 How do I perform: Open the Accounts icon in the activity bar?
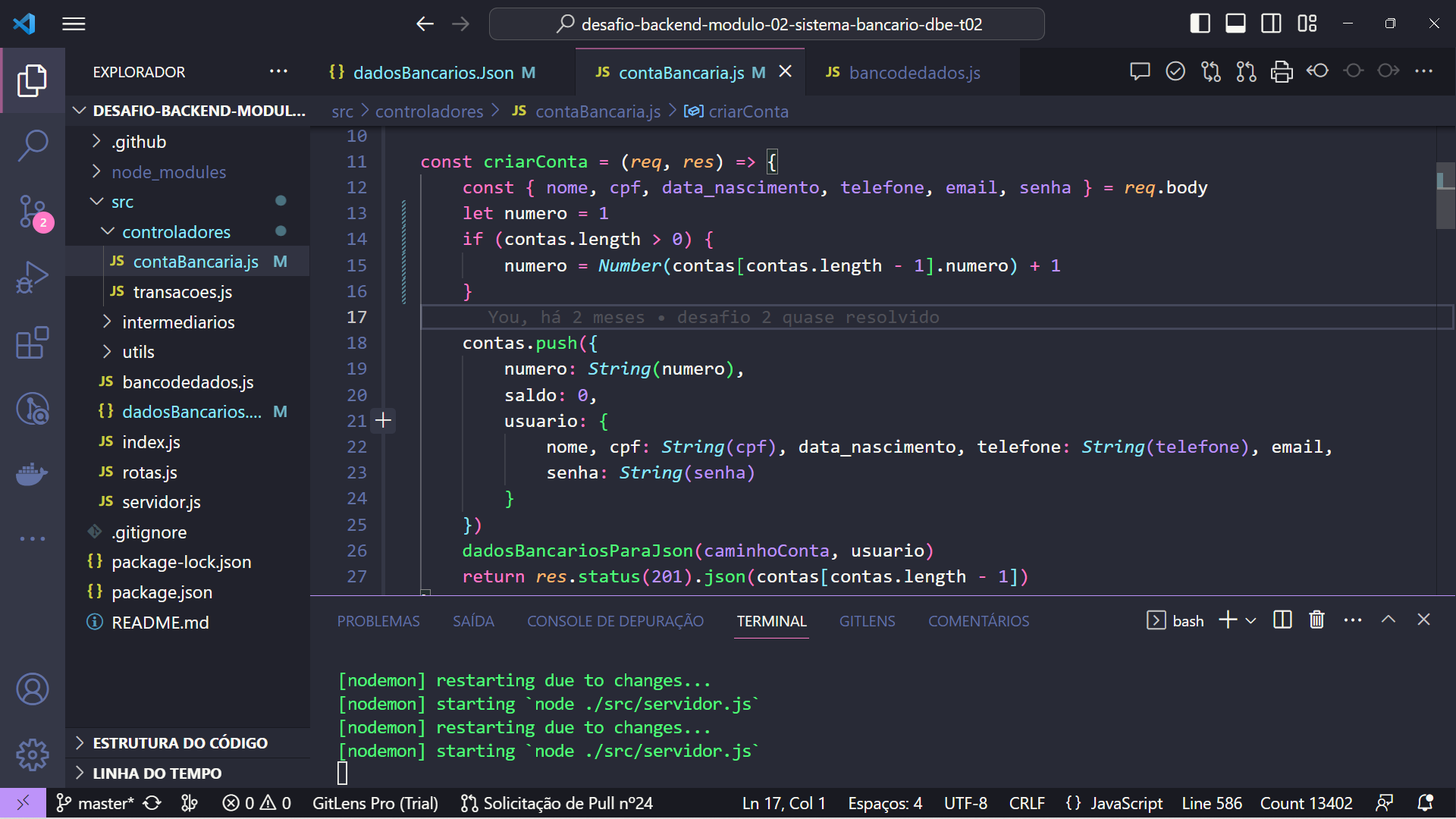coord(33,689)
